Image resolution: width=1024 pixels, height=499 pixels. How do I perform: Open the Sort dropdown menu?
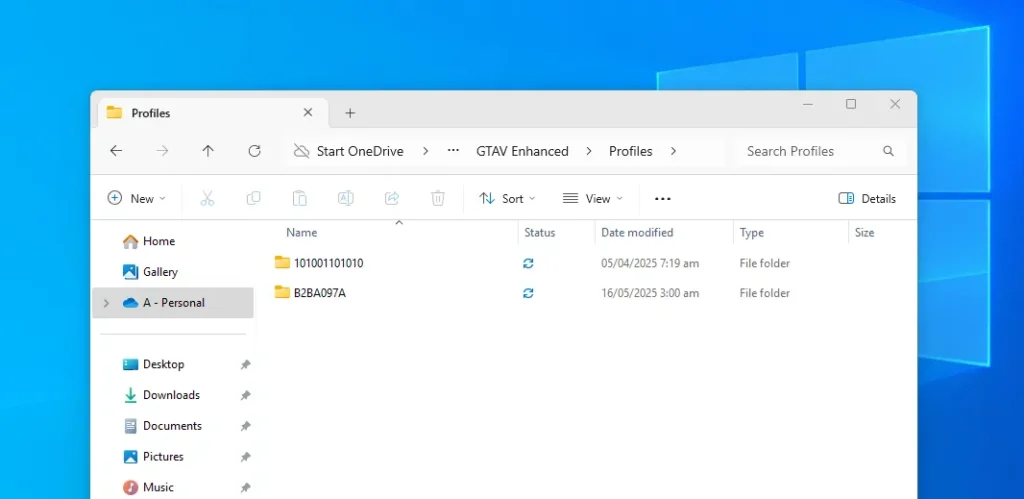pyautogui.click(x=508, y=198)
